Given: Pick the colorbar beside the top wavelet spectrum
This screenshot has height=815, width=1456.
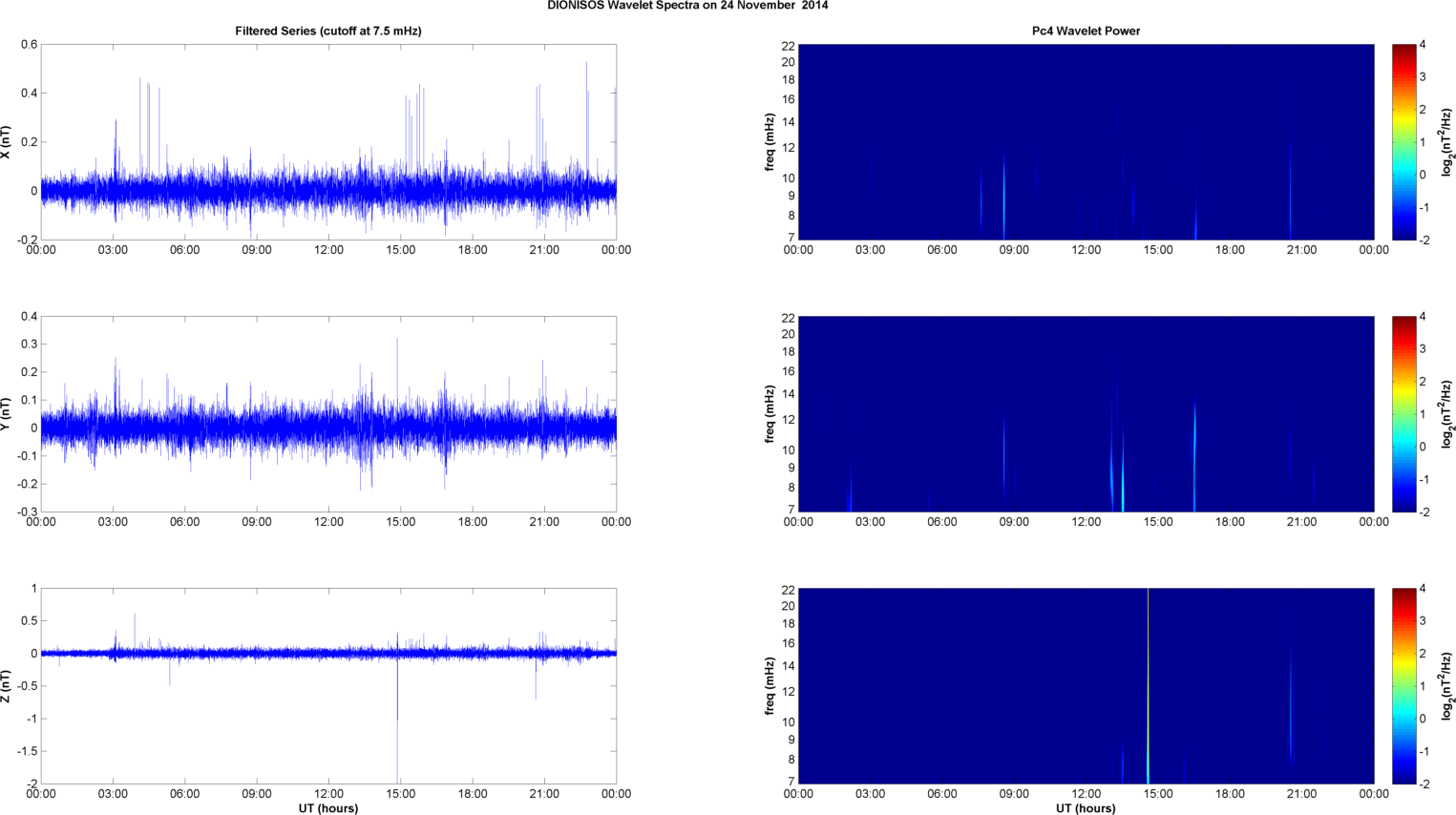Looking at the screenshot, I should point(1403,142).
